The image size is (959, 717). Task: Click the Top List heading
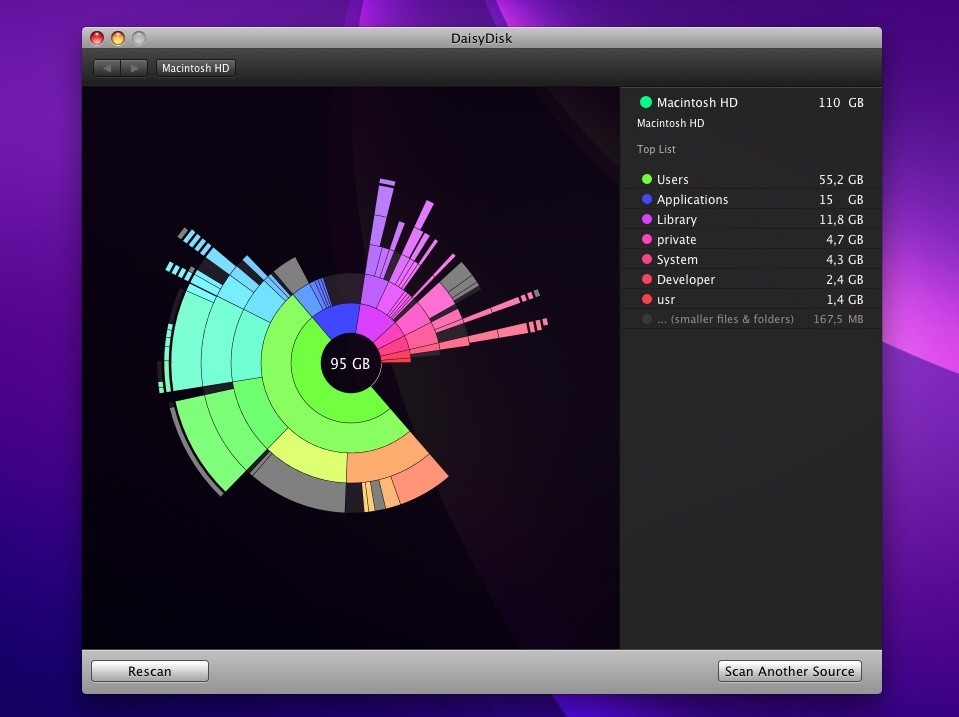pos(656,149)
